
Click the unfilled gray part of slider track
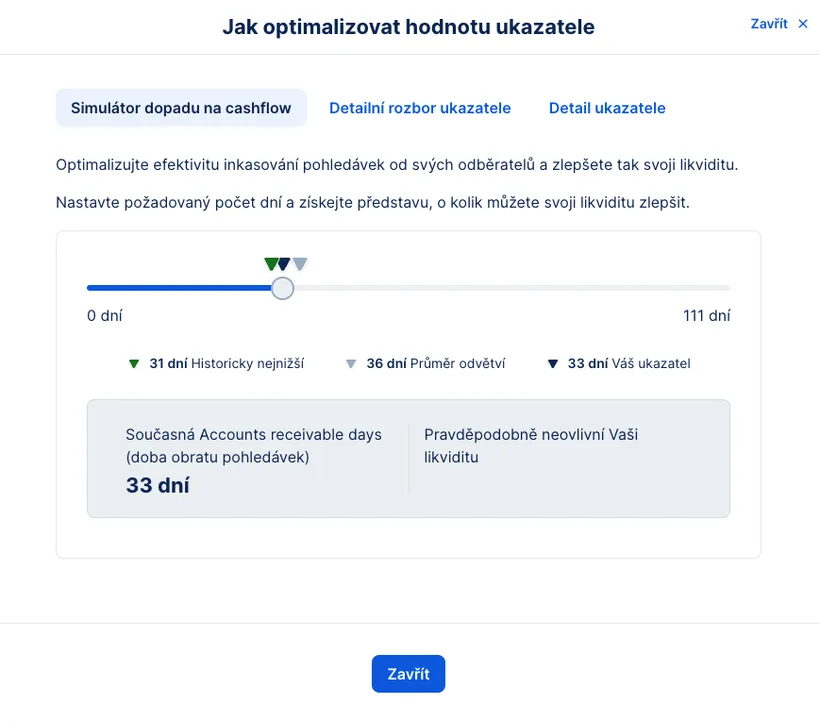(x=510, y=288)
